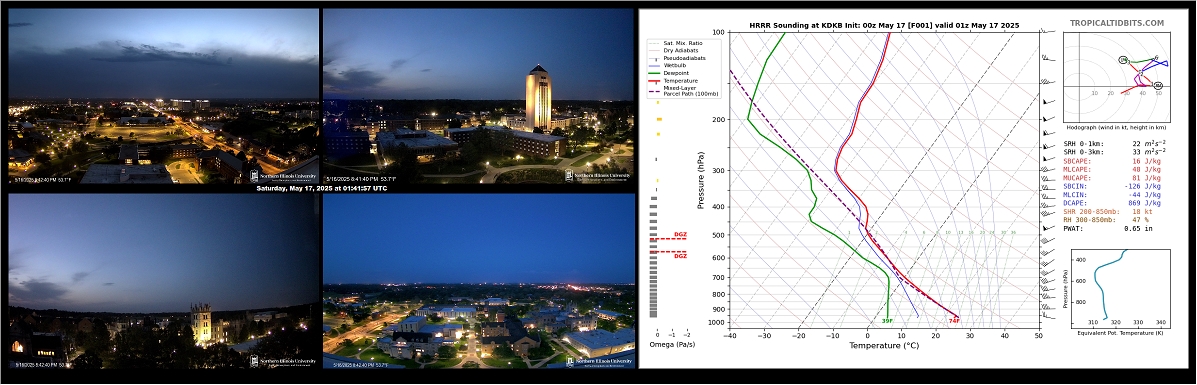The width and height of the screenshot is (1197, 385).
Task: Open the webcam view with the lit tower
Action: coord(479,95)
